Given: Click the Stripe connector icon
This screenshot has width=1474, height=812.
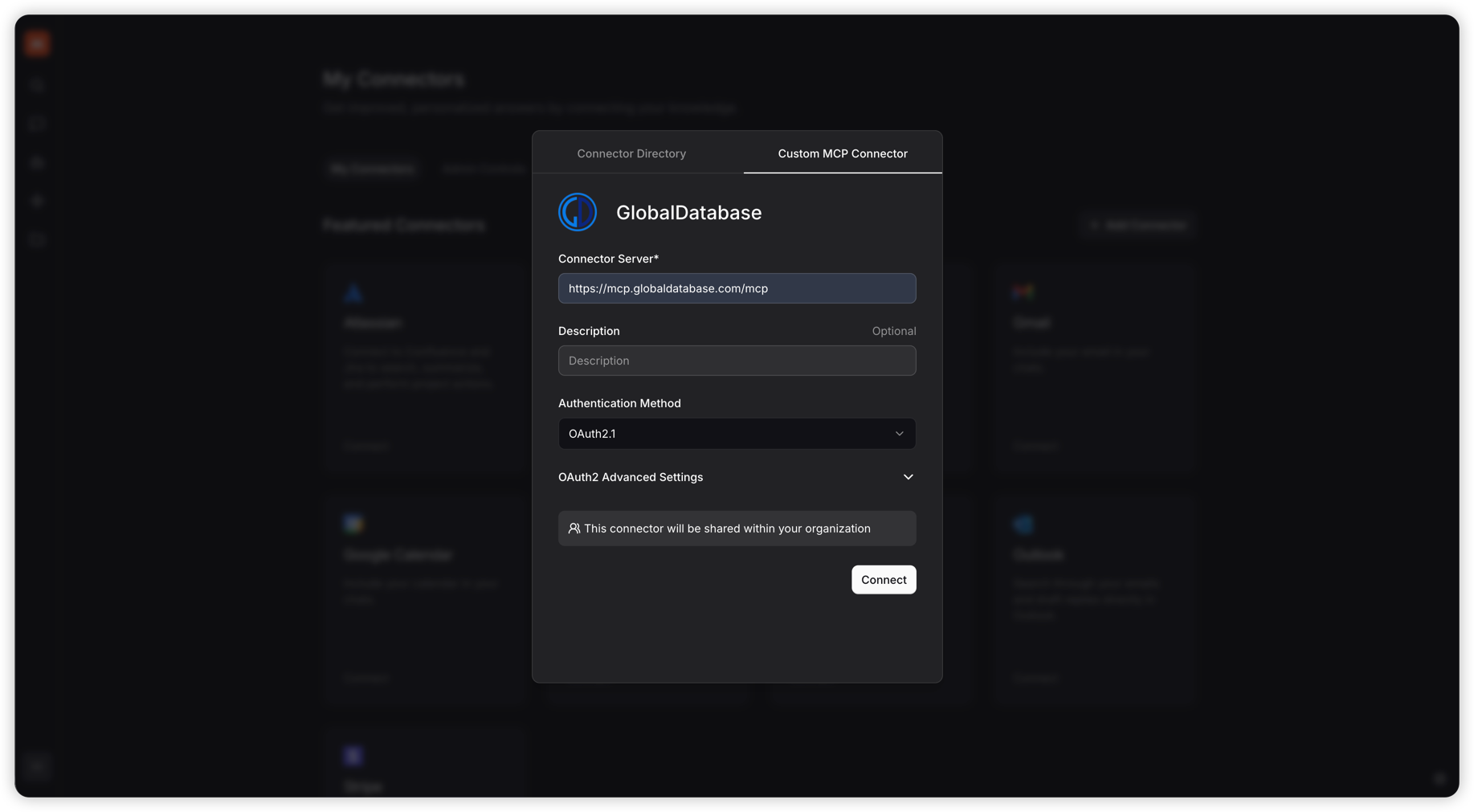Looking at the screenshot, I should [353, 755].
